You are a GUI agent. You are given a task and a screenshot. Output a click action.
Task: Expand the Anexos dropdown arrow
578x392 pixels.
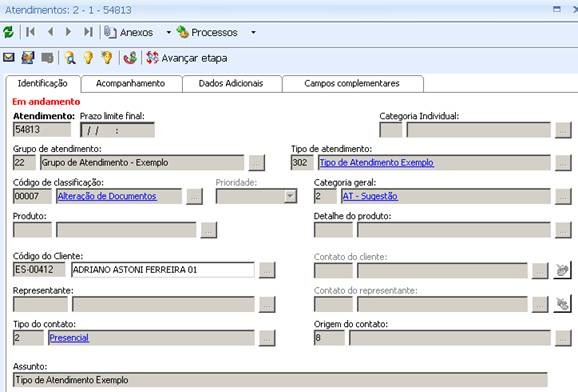(x=168, y=32)
